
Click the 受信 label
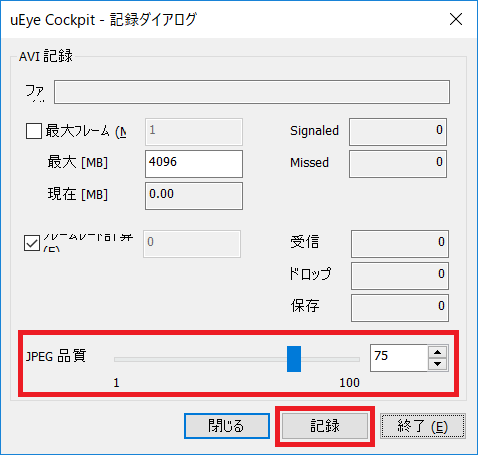(305, 242)
